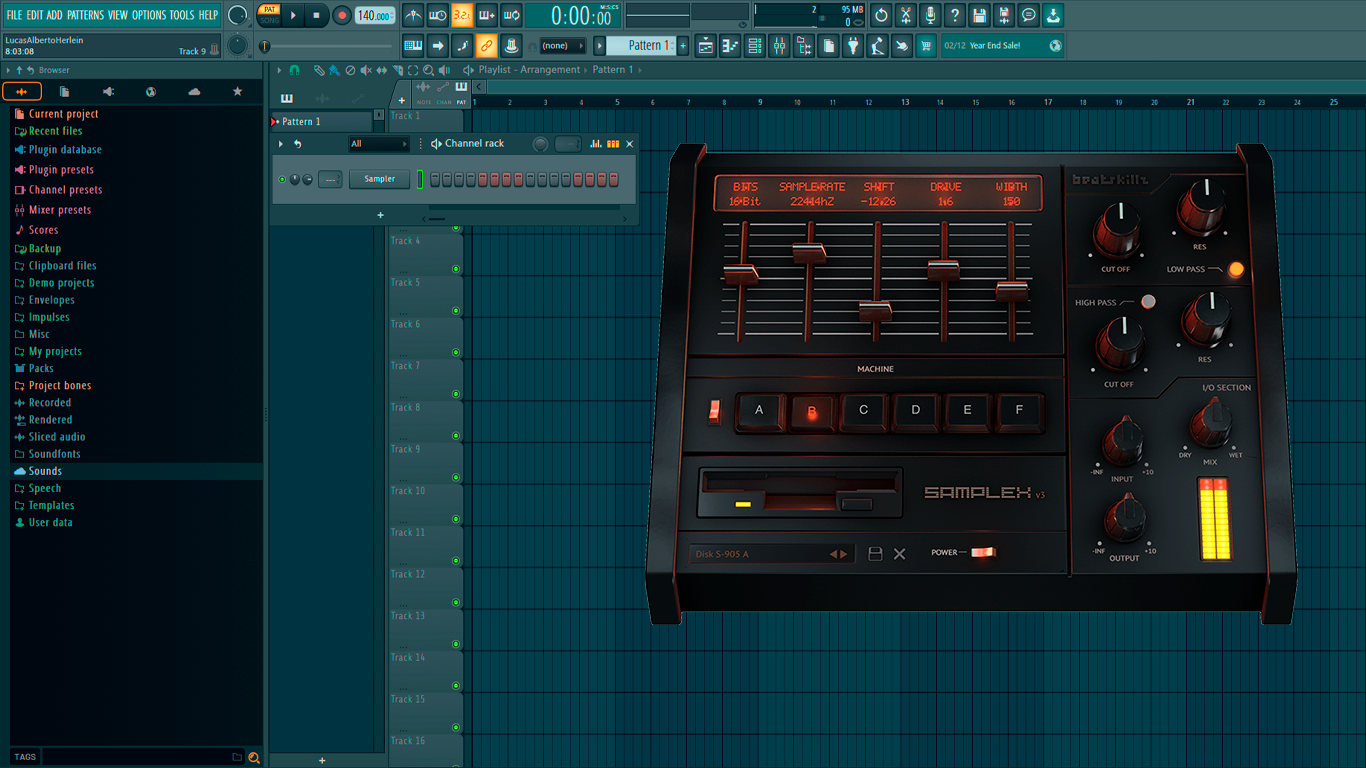Click the record button in transport
The height and width of the screenshot is (768, 1366).
point(341,15)
